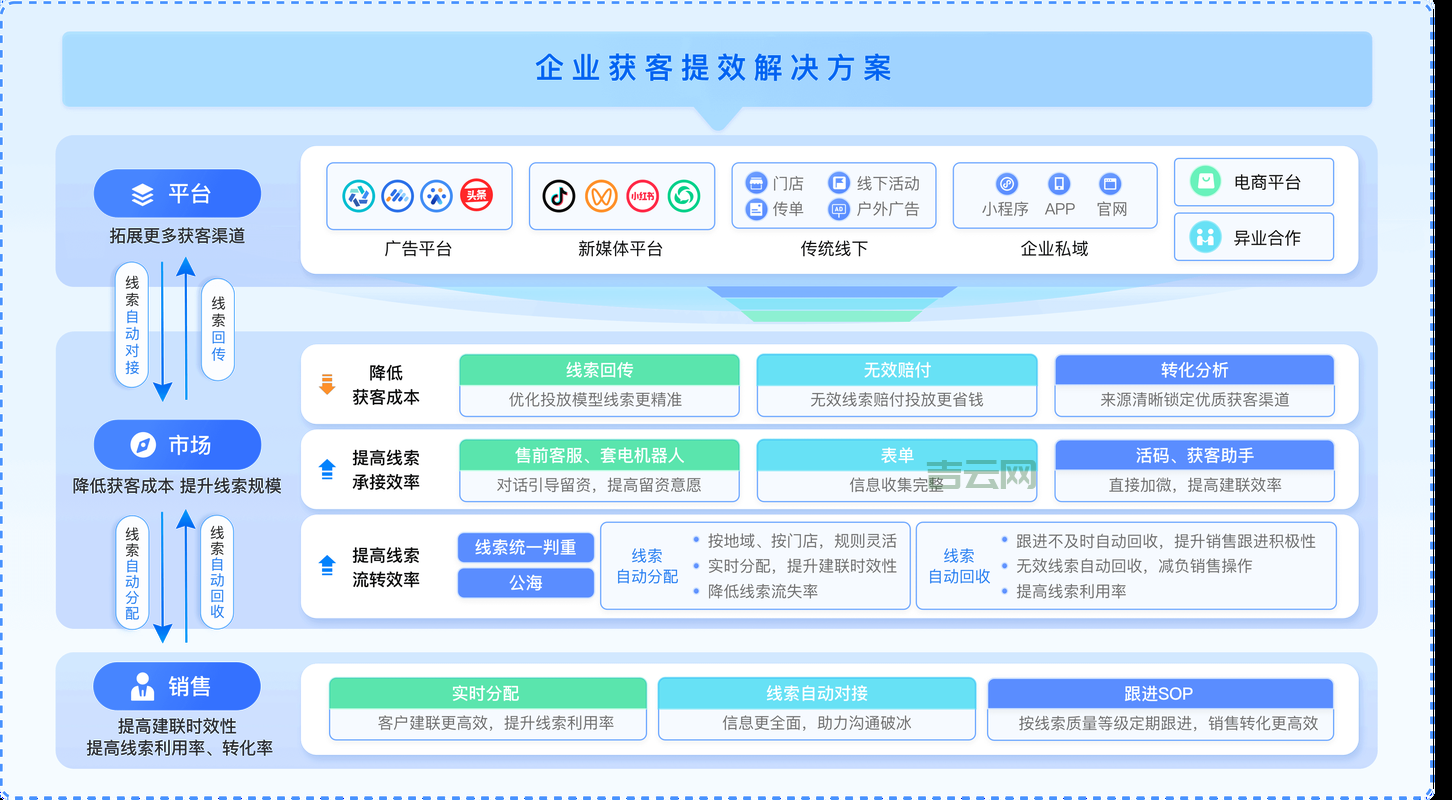Select the 平台 section pill
Viewport: 1452px width, 800px height.
177,193
